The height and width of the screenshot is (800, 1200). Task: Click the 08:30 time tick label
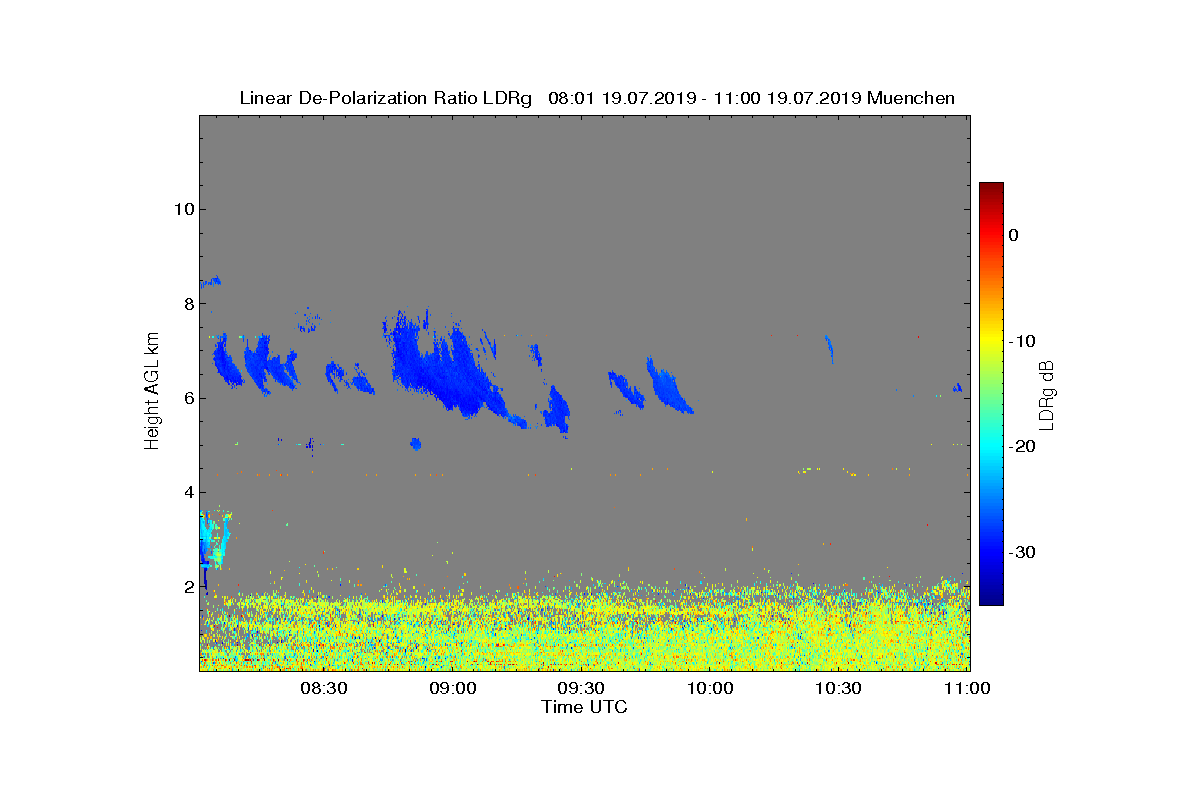[324, 688]
